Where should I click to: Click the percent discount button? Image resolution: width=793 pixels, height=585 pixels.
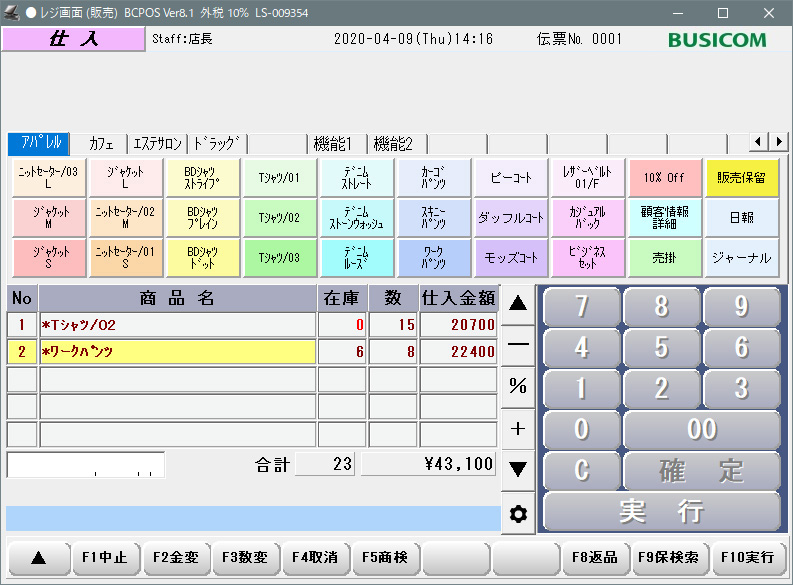coord(518,386)
